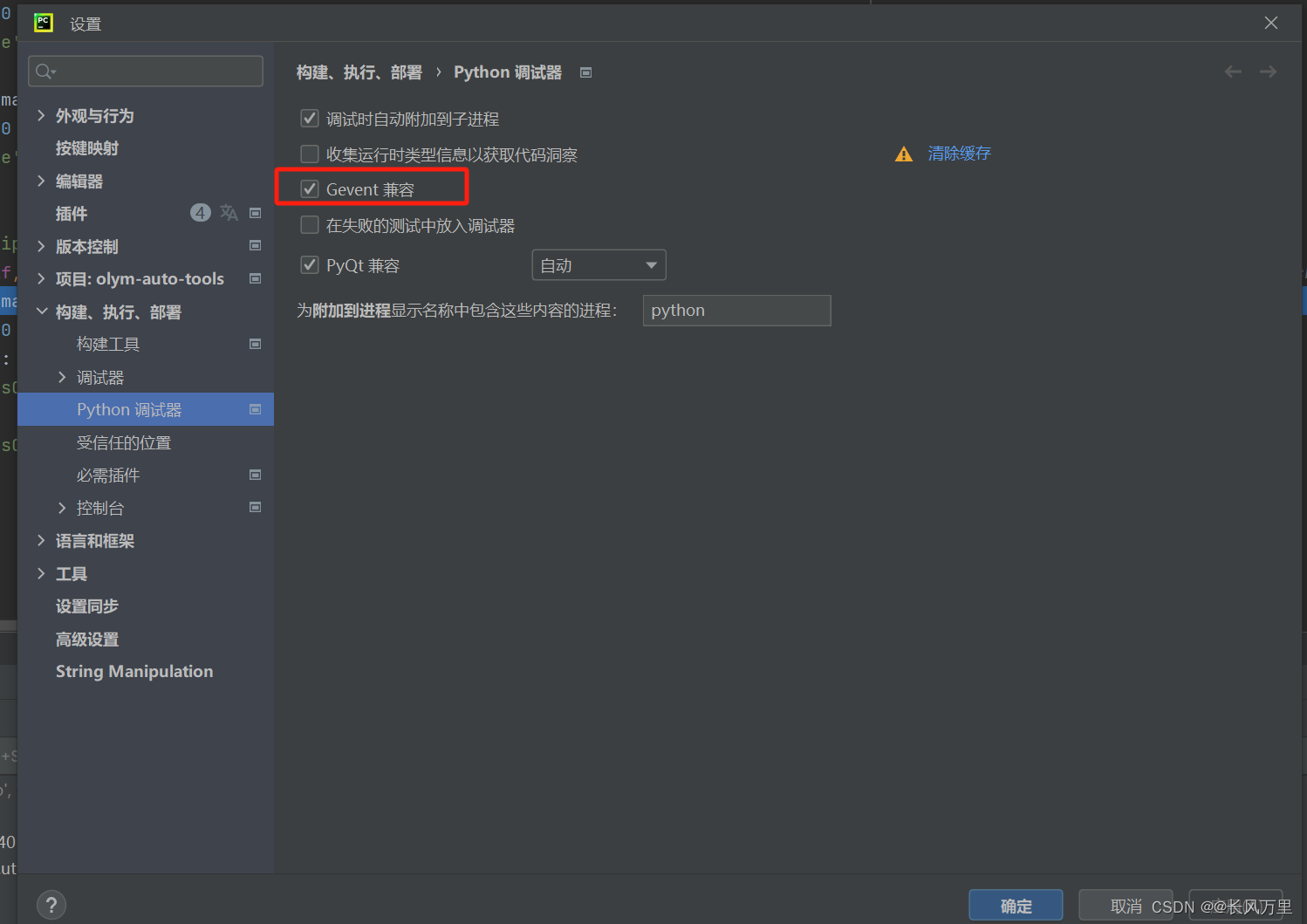Click the project-level marker on 项目: olym-auto-tools row
The image size is (1307, 924).
[x=256, y=278]
